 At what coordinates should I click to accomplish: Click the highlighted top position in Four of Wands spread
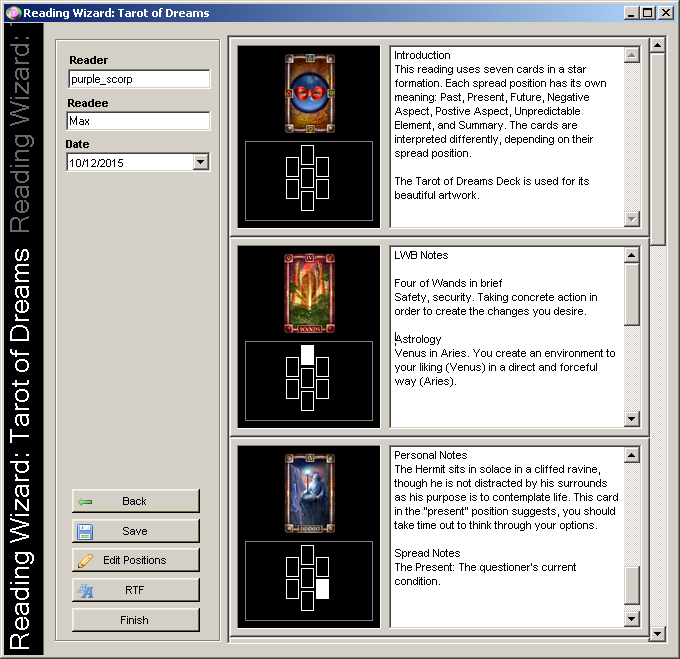pos(307,355)
